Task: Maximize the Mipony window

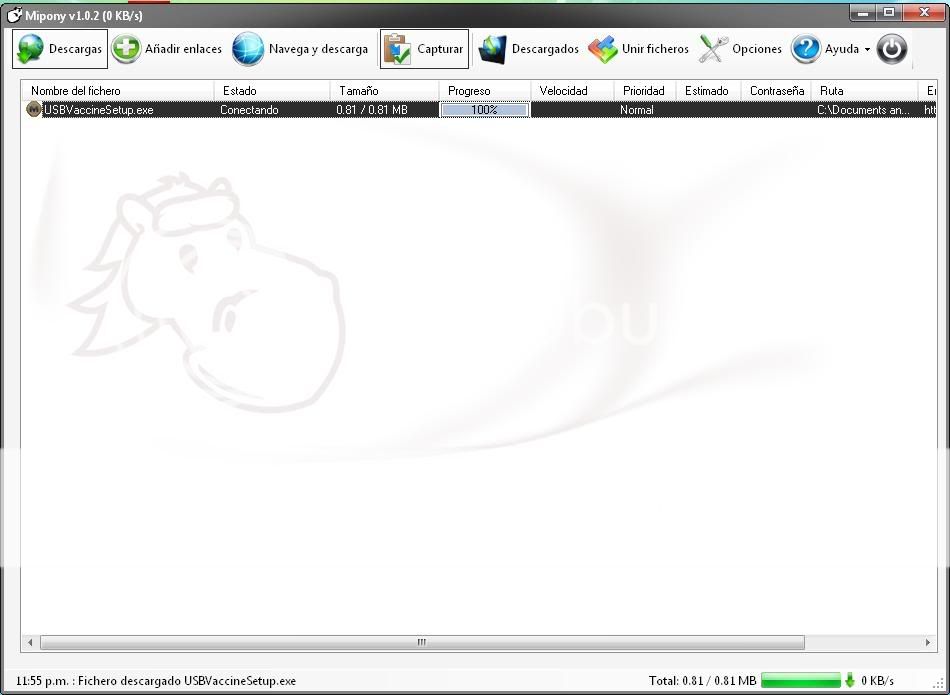Action: coord(889,13)
